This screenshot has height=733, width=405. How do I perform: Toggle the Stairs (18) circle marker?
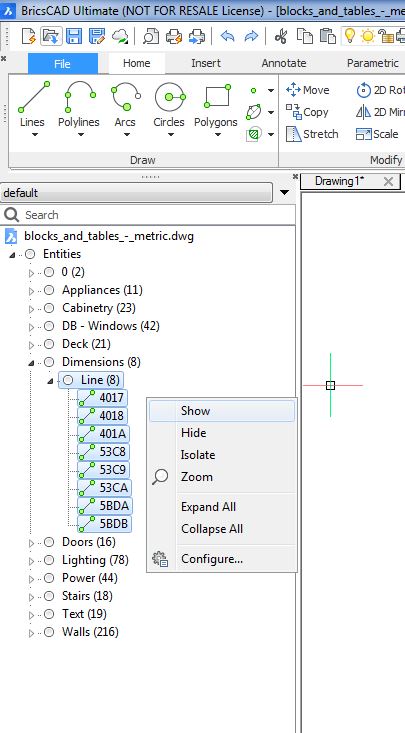49,596
